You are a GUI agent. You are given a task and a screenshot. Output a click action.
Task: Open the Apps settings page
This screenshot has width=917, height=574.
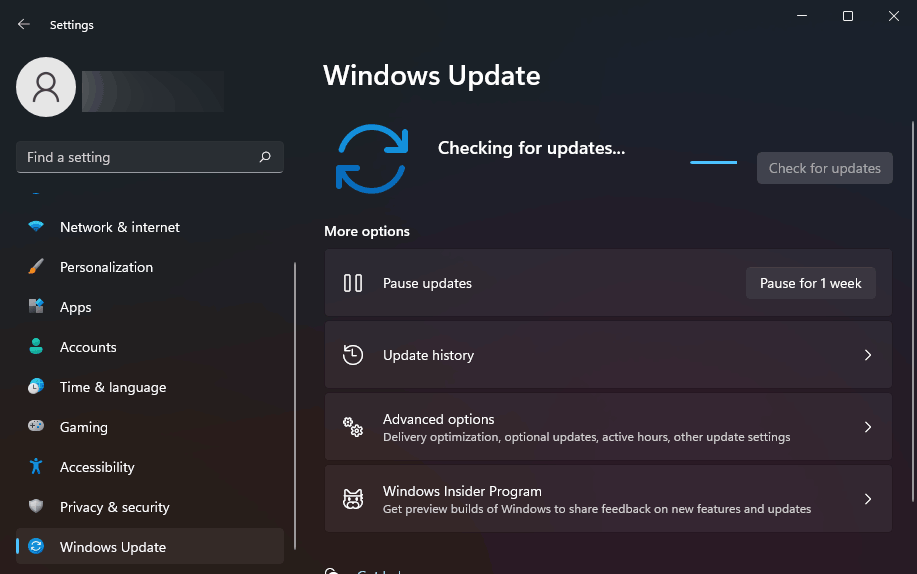[x=150, y=307]
